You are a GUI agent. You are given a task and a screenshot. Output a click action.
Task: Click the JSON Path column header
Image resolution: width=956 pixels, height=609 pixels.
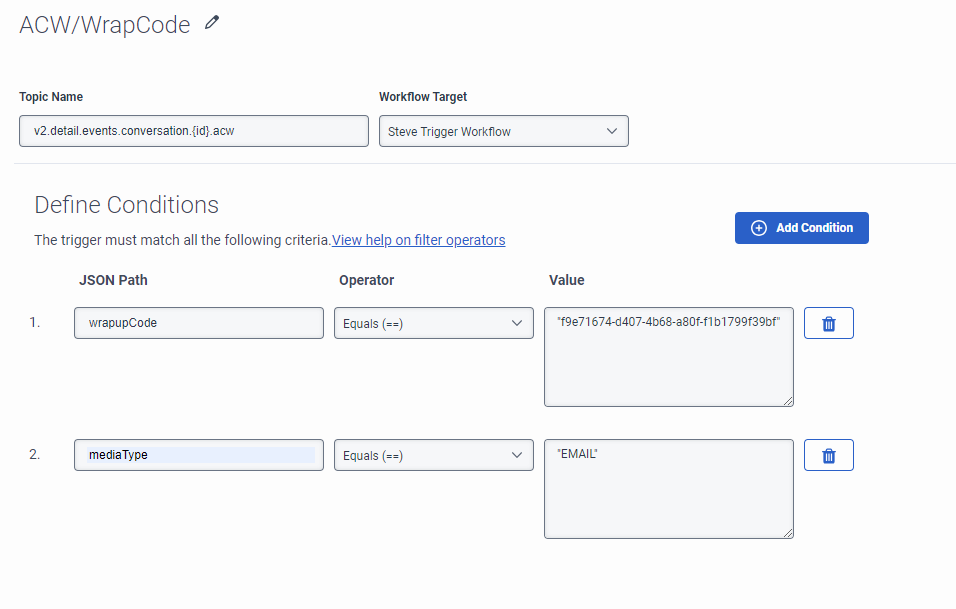(113, 280)
